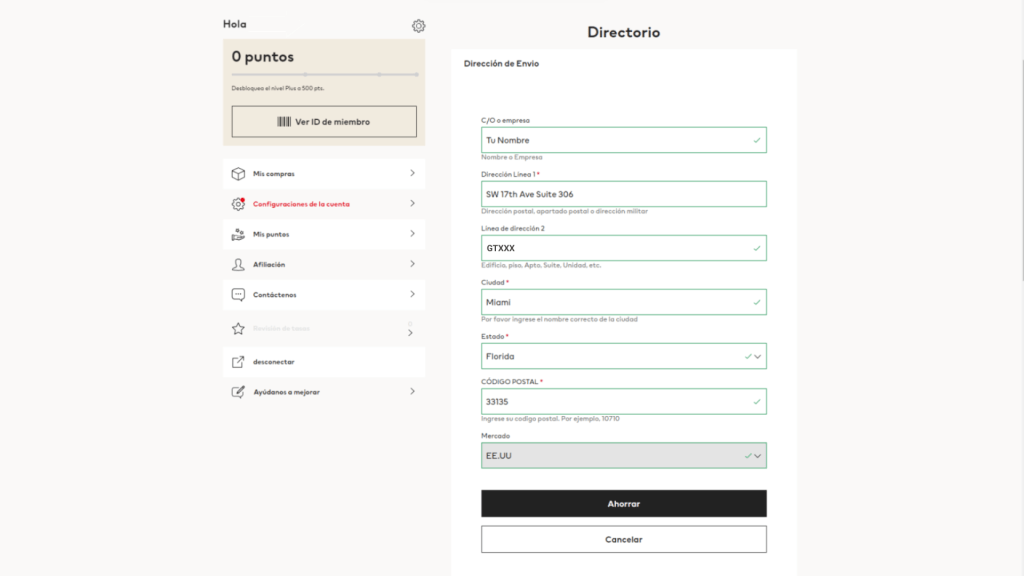Click the Cancelar button
This screenshot has height=576, width=1024.
tap(624, 539)
